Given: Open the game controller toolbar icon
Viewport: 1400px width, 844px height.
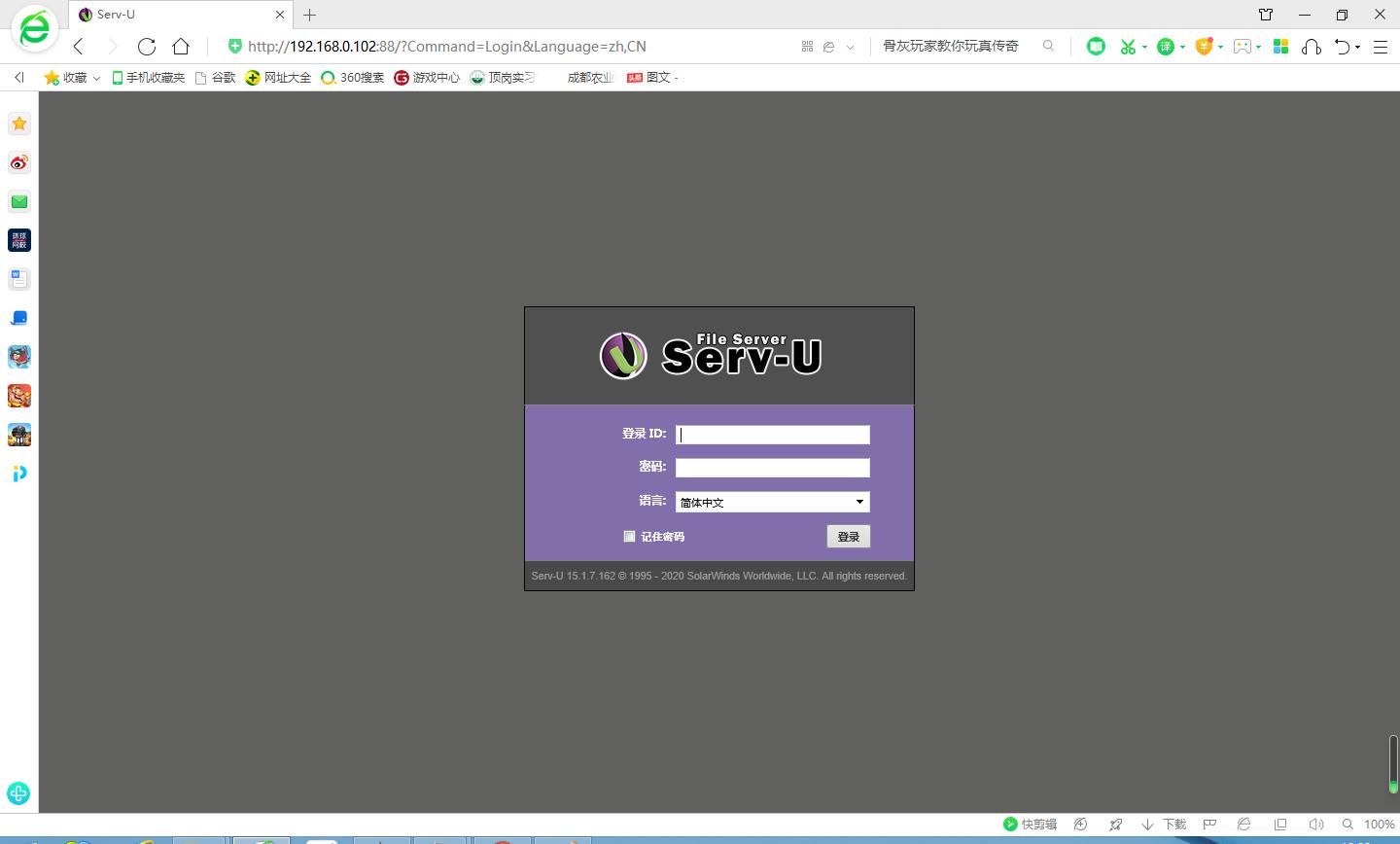Looking at the screenshot, I should coord(1242,46).
